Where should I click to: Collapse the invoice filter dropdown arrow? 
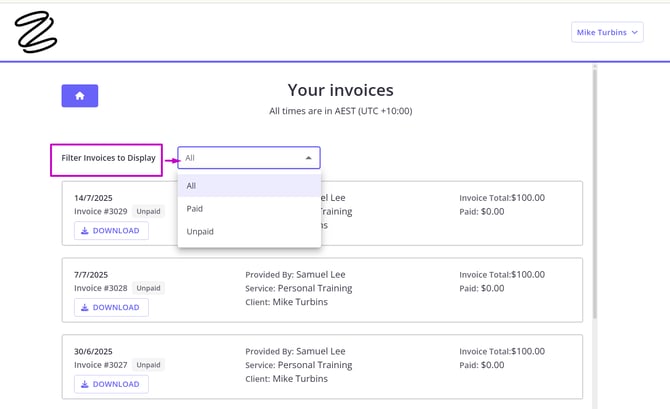[307, 158]
